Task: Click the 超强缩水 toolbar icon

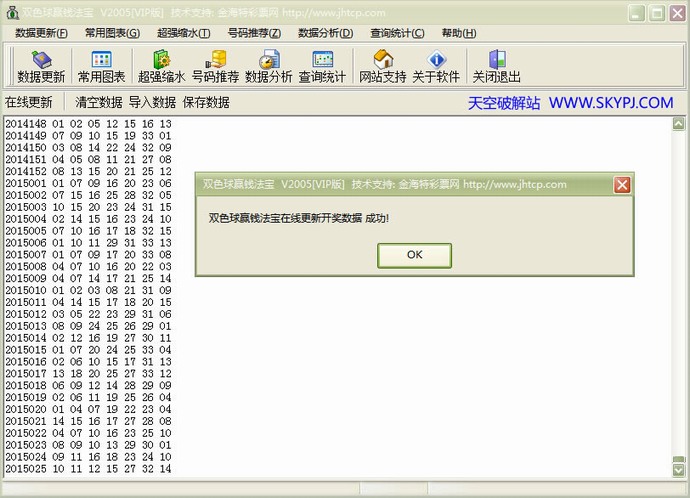Action: click(161, 67)
